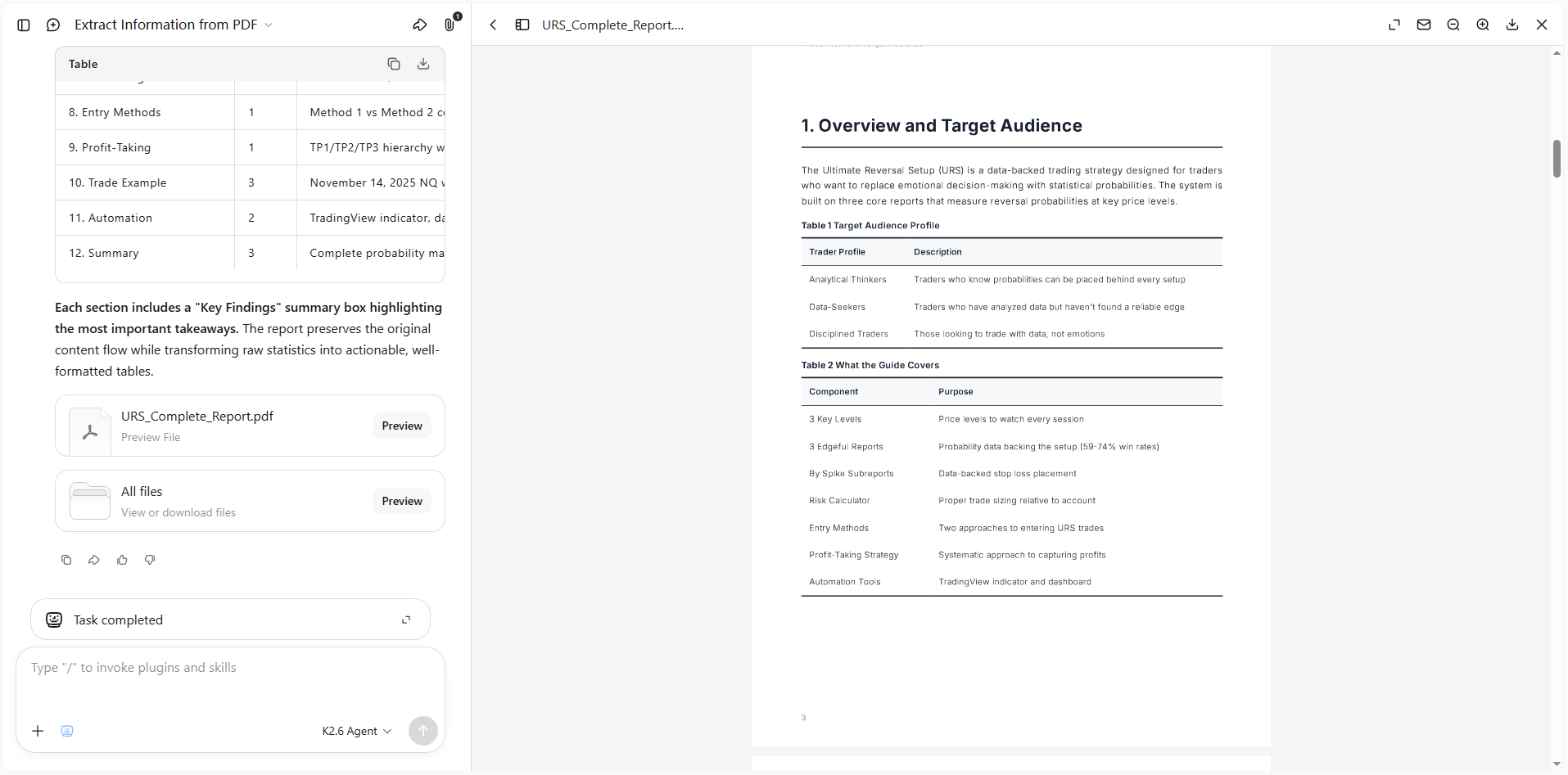Open the URS_Complete_Report.pdf file card
The image size is (1568, 775).
[250, 426]
